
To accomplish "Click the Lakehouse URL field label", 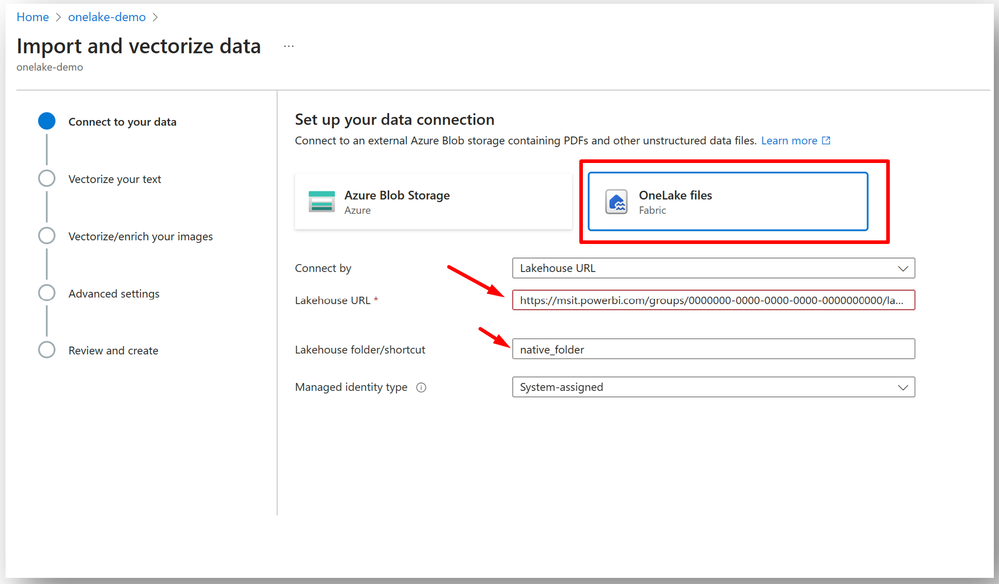I will coord(333,301).
